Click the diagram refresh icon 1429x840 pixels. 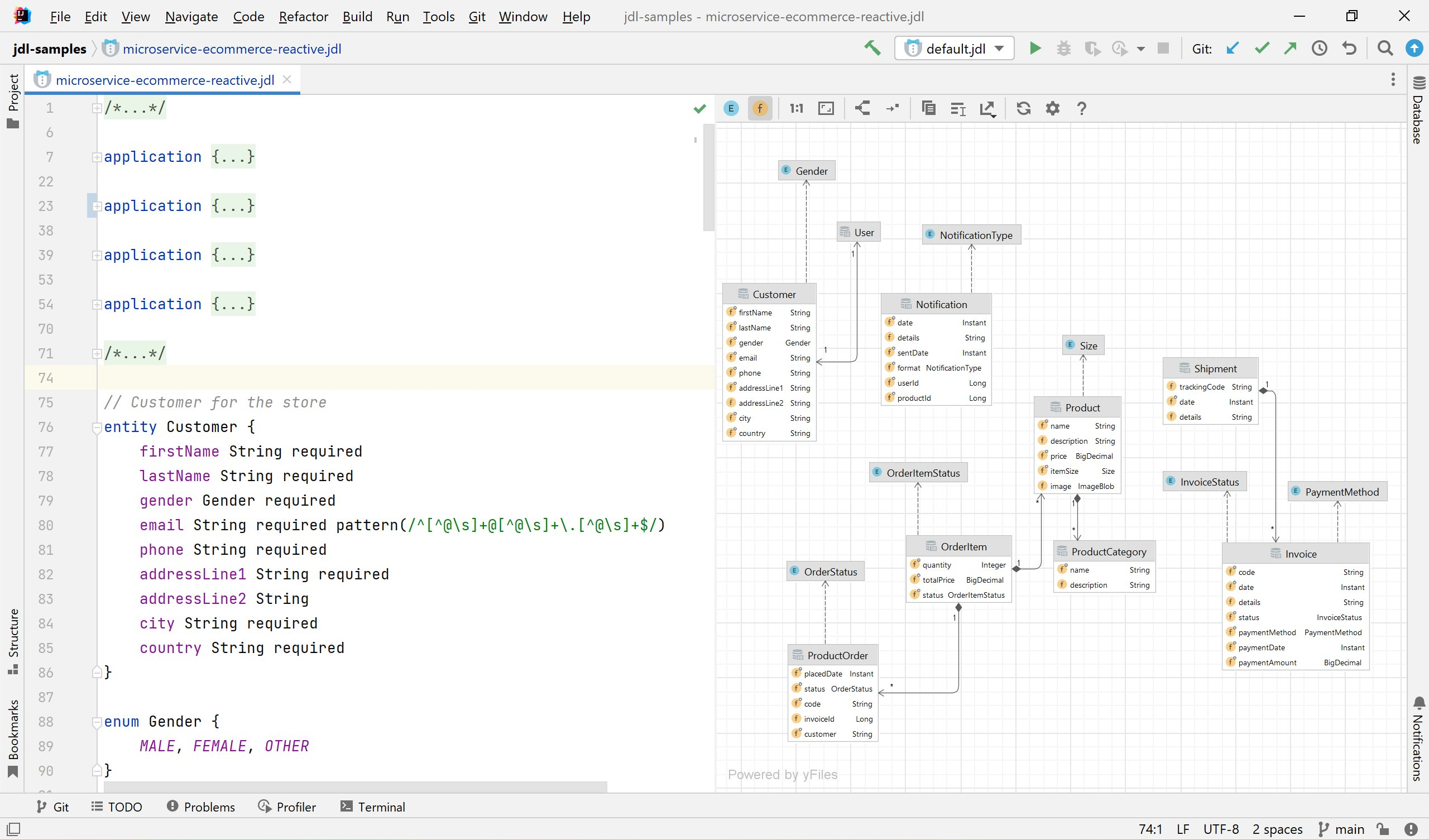coord(1023,108)
